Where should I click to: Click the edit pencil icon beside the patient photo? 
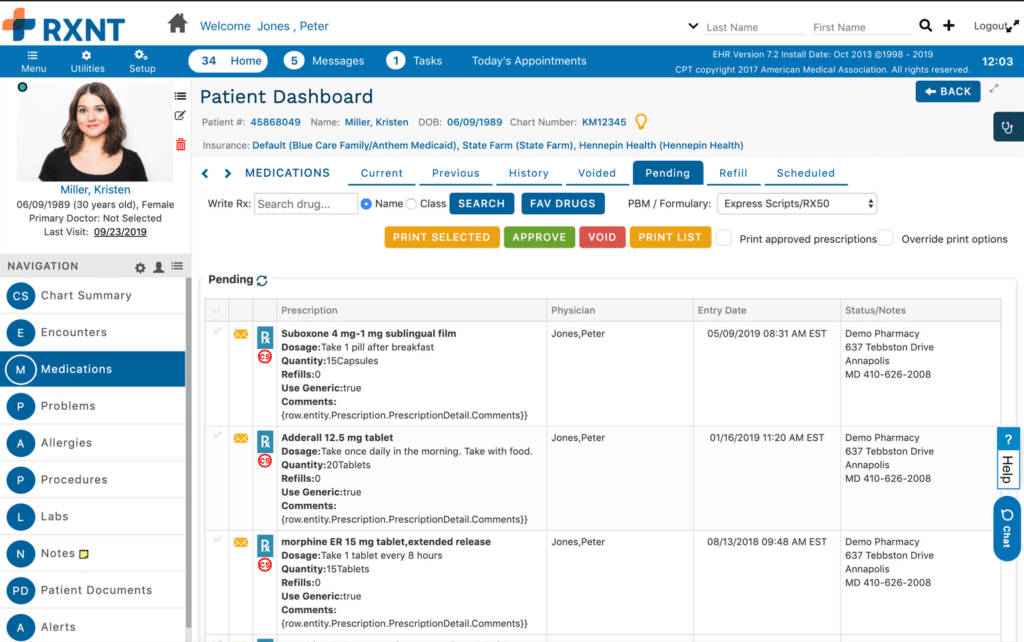pos(180,115)
